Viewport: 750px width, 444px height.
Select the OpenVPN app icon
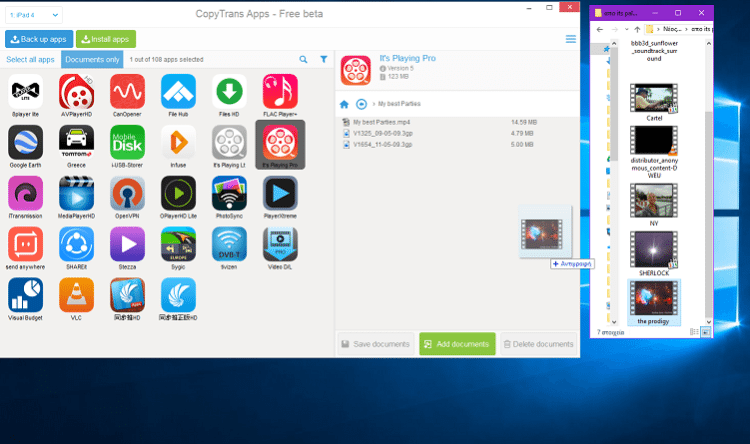[x=127, y=193]
